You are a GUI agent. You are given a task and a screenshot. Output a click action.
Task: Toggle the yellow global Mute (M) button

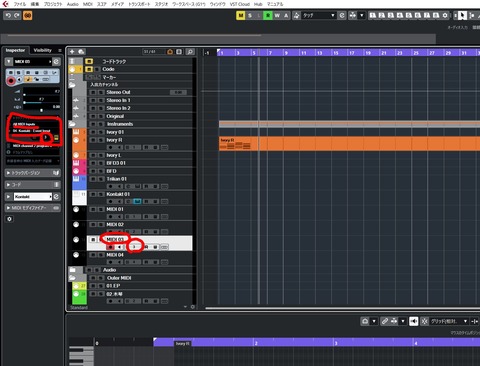point(241,15)
